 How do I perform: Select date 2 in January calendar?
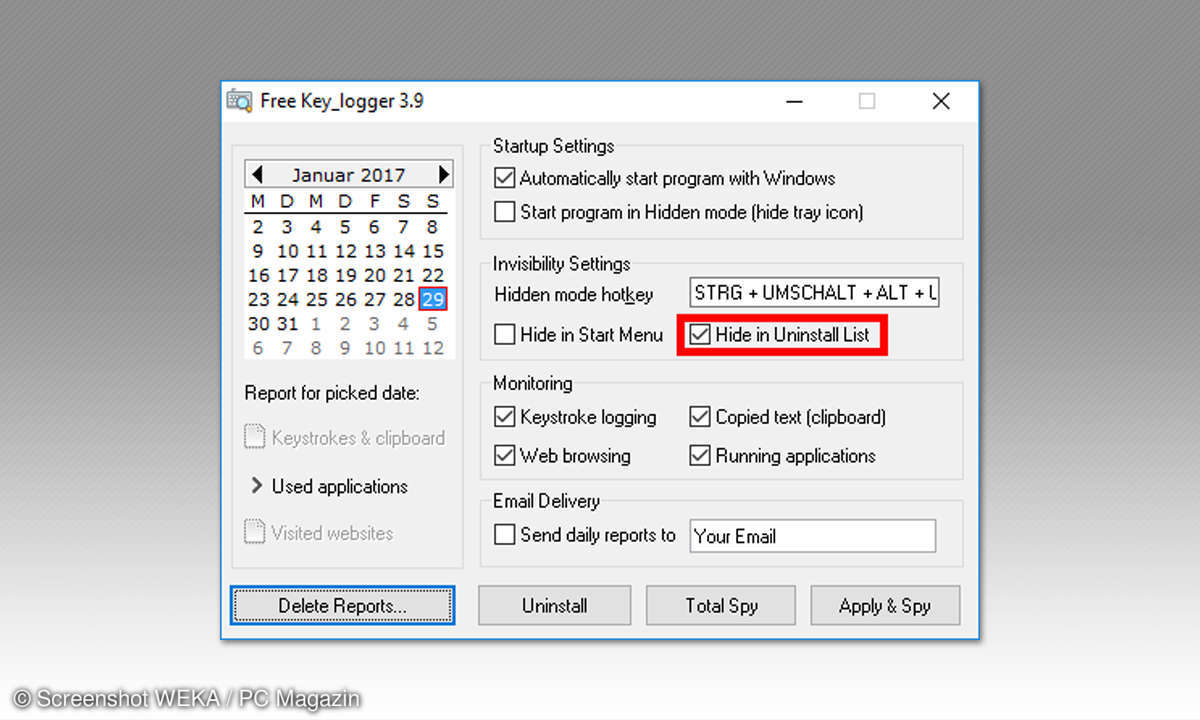258,227
